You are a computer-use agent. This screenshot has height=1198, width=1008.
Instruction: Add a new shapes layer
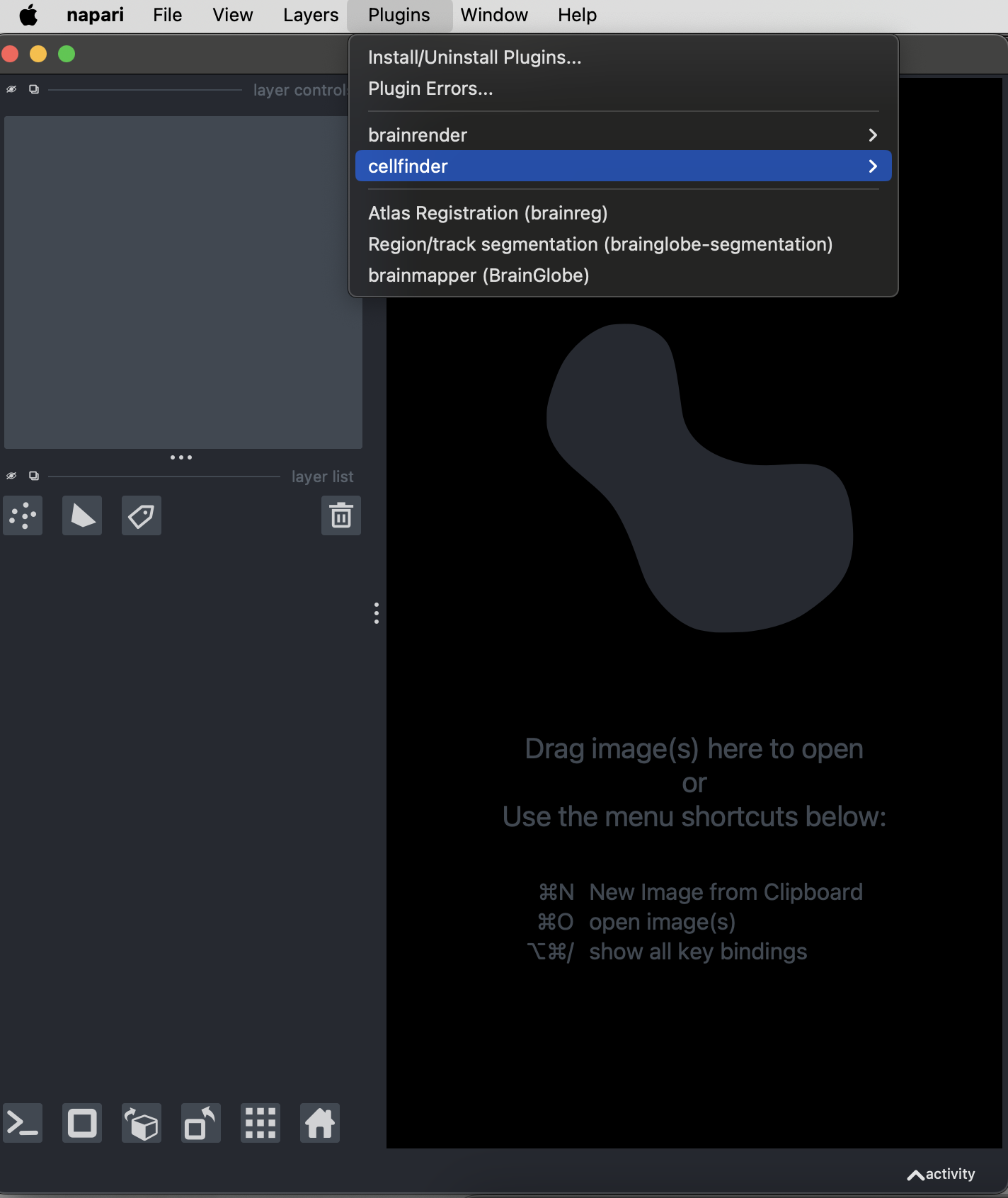pyautogui.click(x=82, y=515)
